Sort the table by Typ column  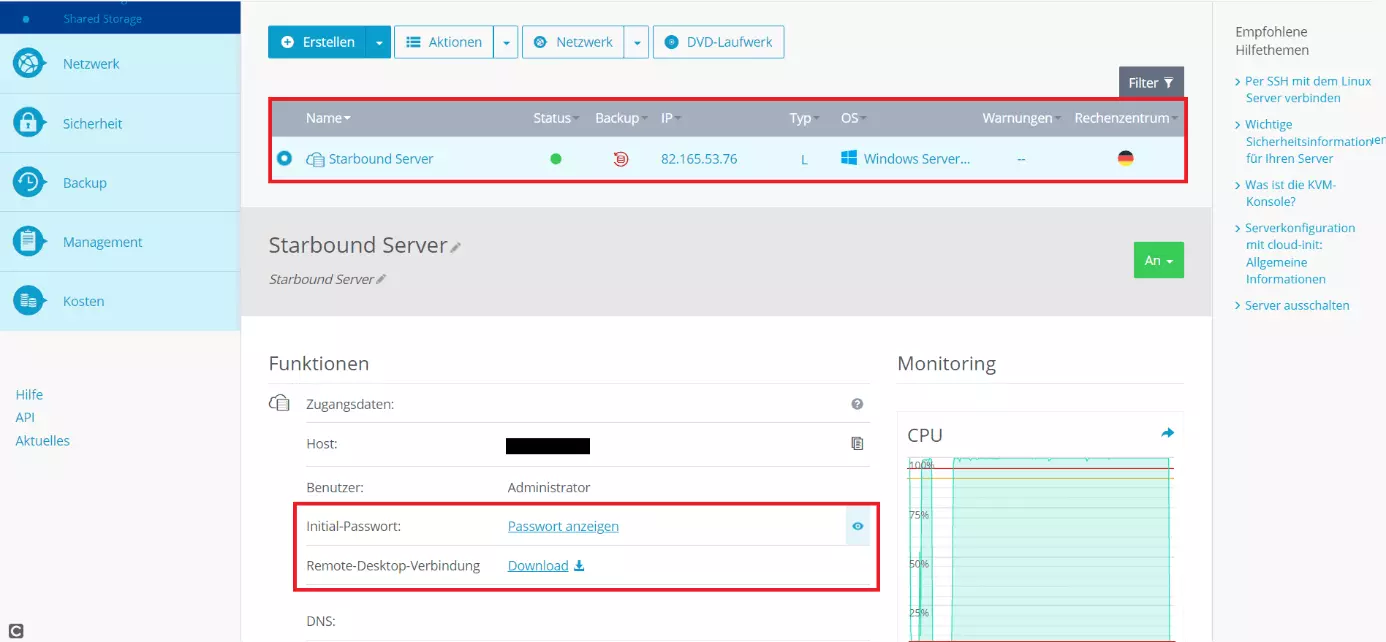point(804,118)
